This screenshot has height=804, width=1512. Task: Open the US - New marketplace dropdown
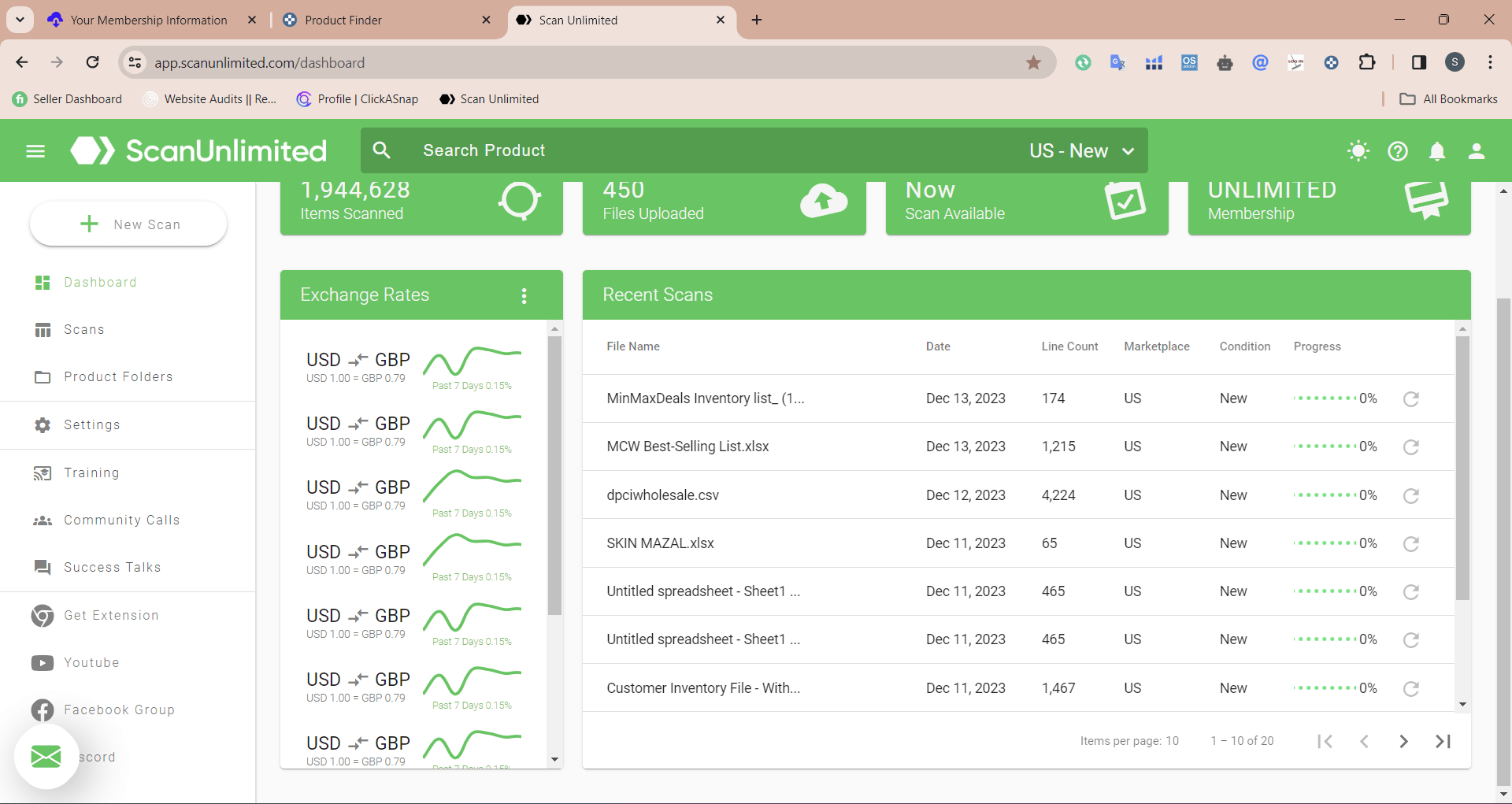(x=1082, y=150)
